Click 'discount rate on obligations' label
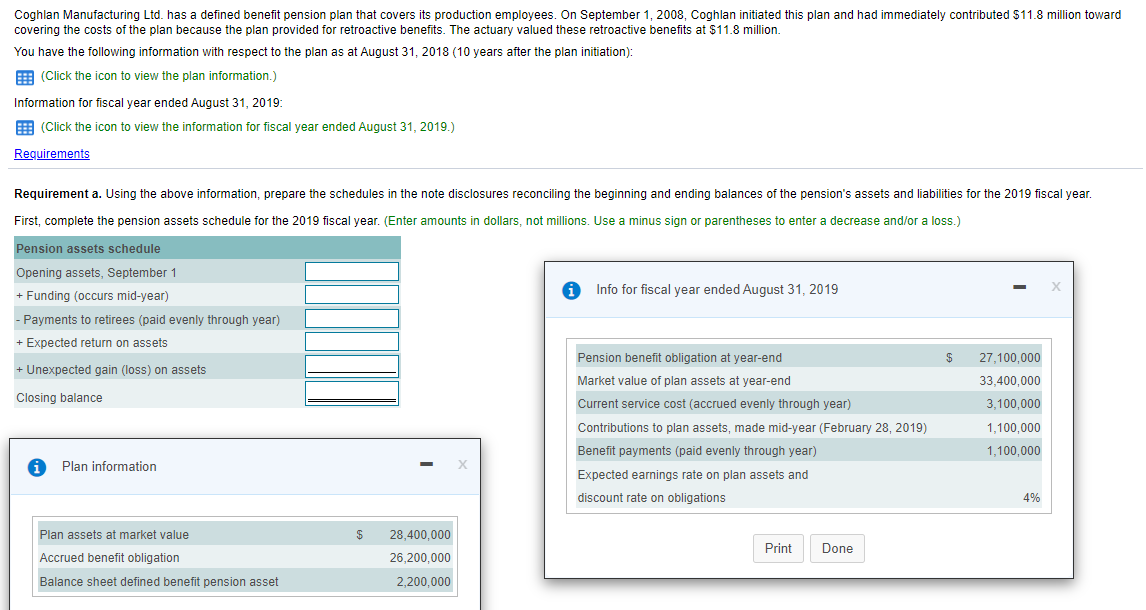Screen dimensions: 1146x610 click(x=651, y=497)
